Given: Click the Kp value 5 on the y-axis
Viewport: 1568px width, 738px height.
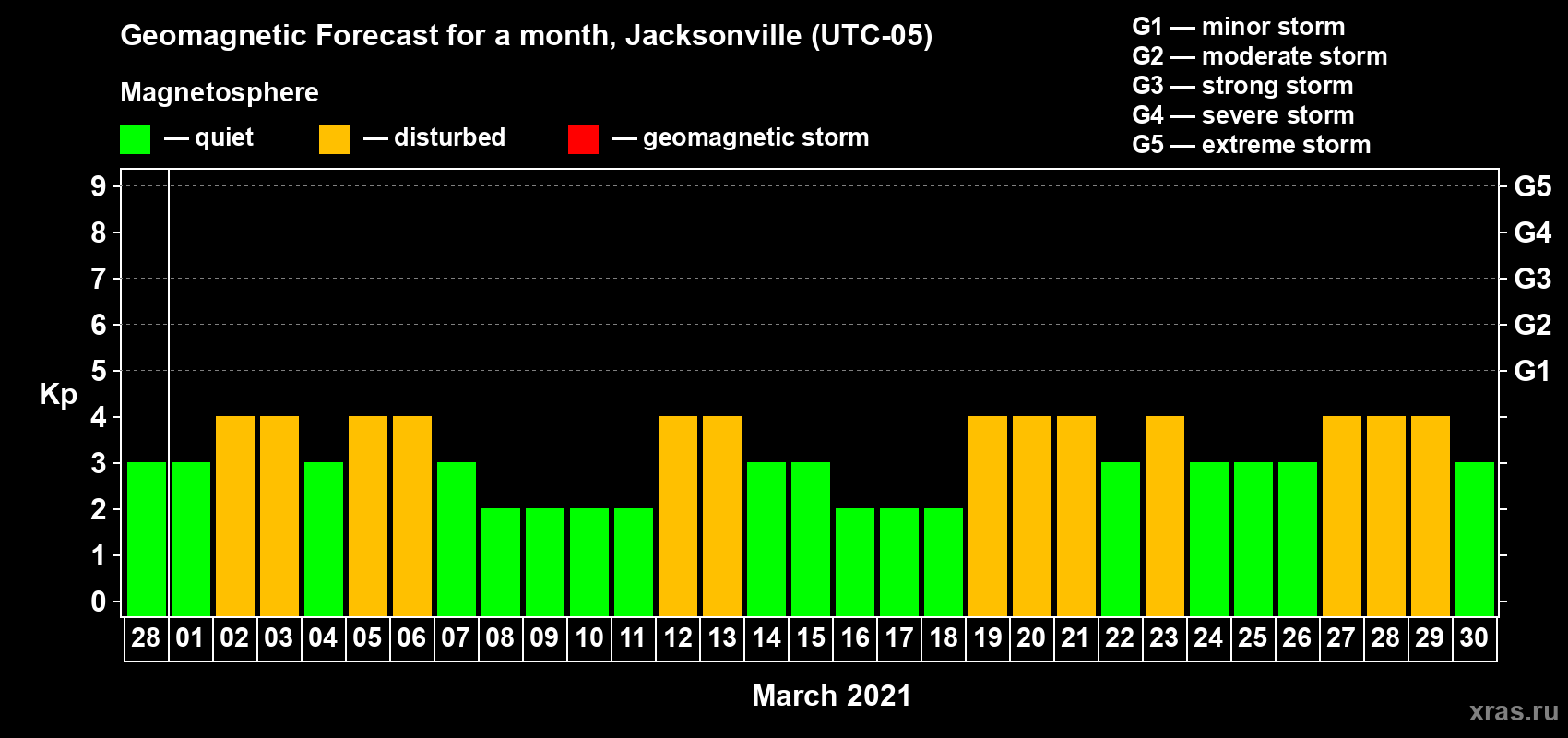Looking at the screenshot, I should click(98, 371).
